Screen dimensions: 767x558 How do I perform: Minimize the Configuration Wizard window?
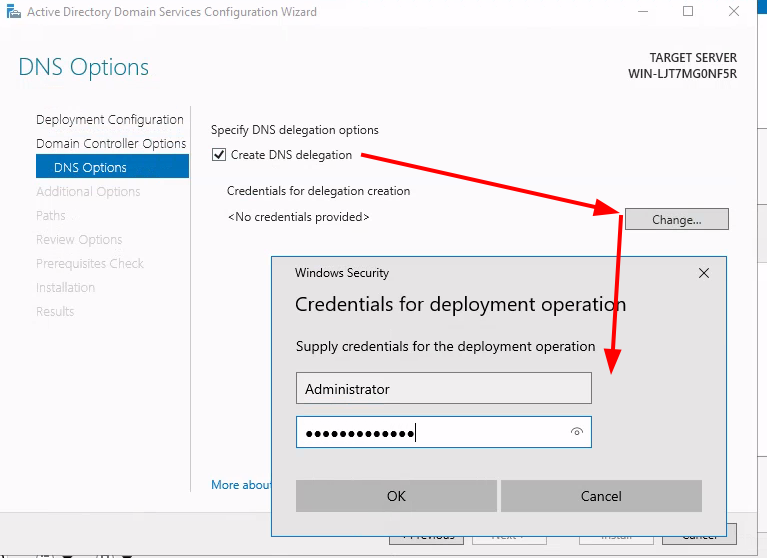(643, 11)
